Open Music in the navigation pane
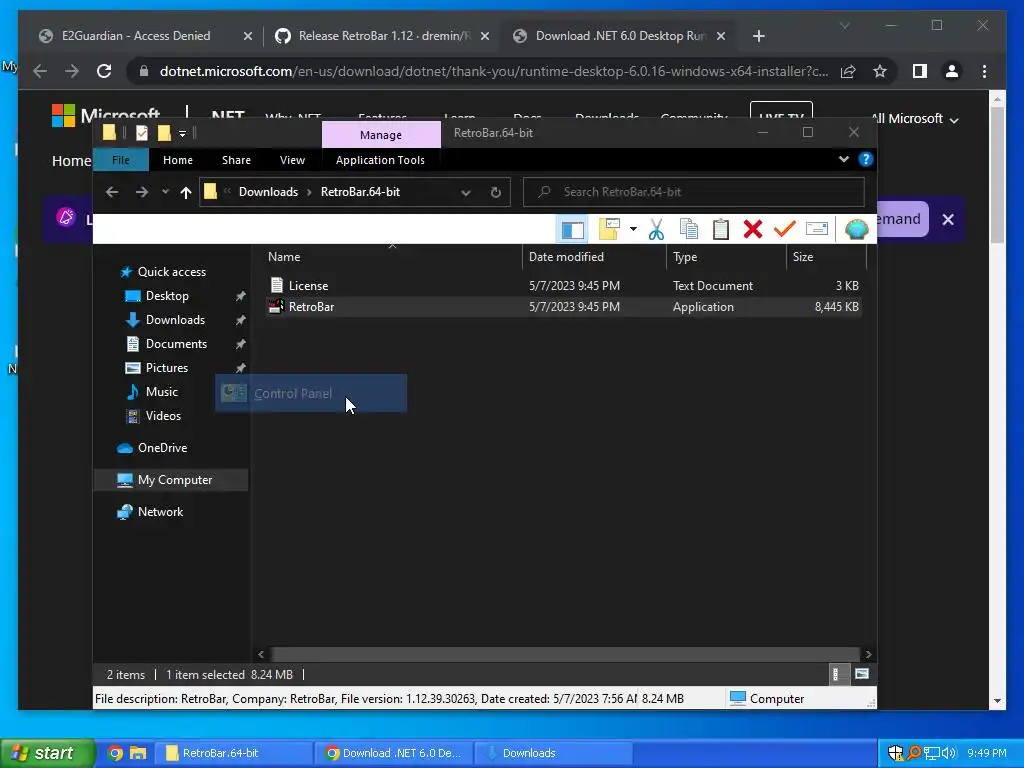 click(161, 392)
